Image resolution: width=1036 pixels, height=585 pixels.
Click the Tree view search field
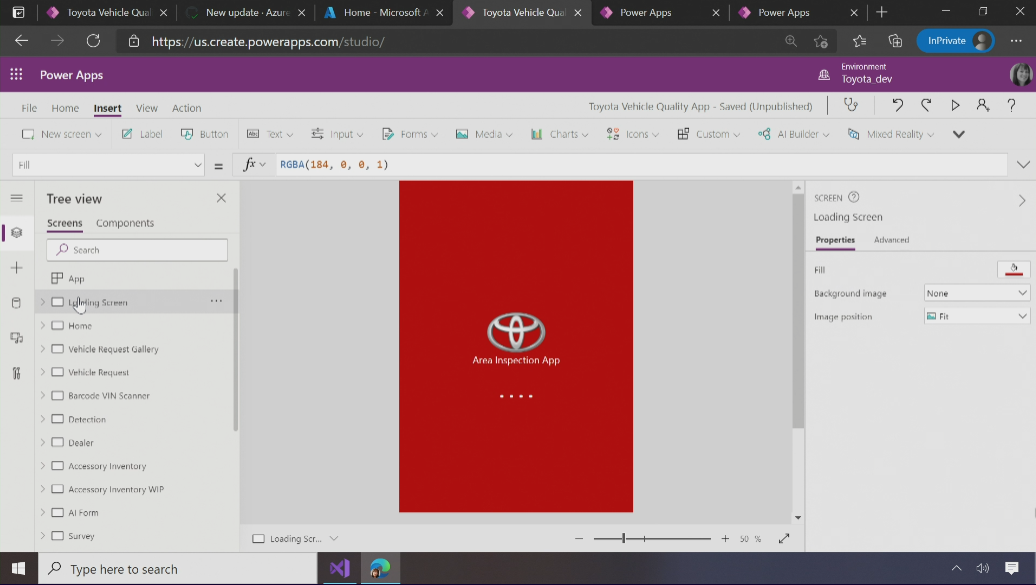(137, 250)
